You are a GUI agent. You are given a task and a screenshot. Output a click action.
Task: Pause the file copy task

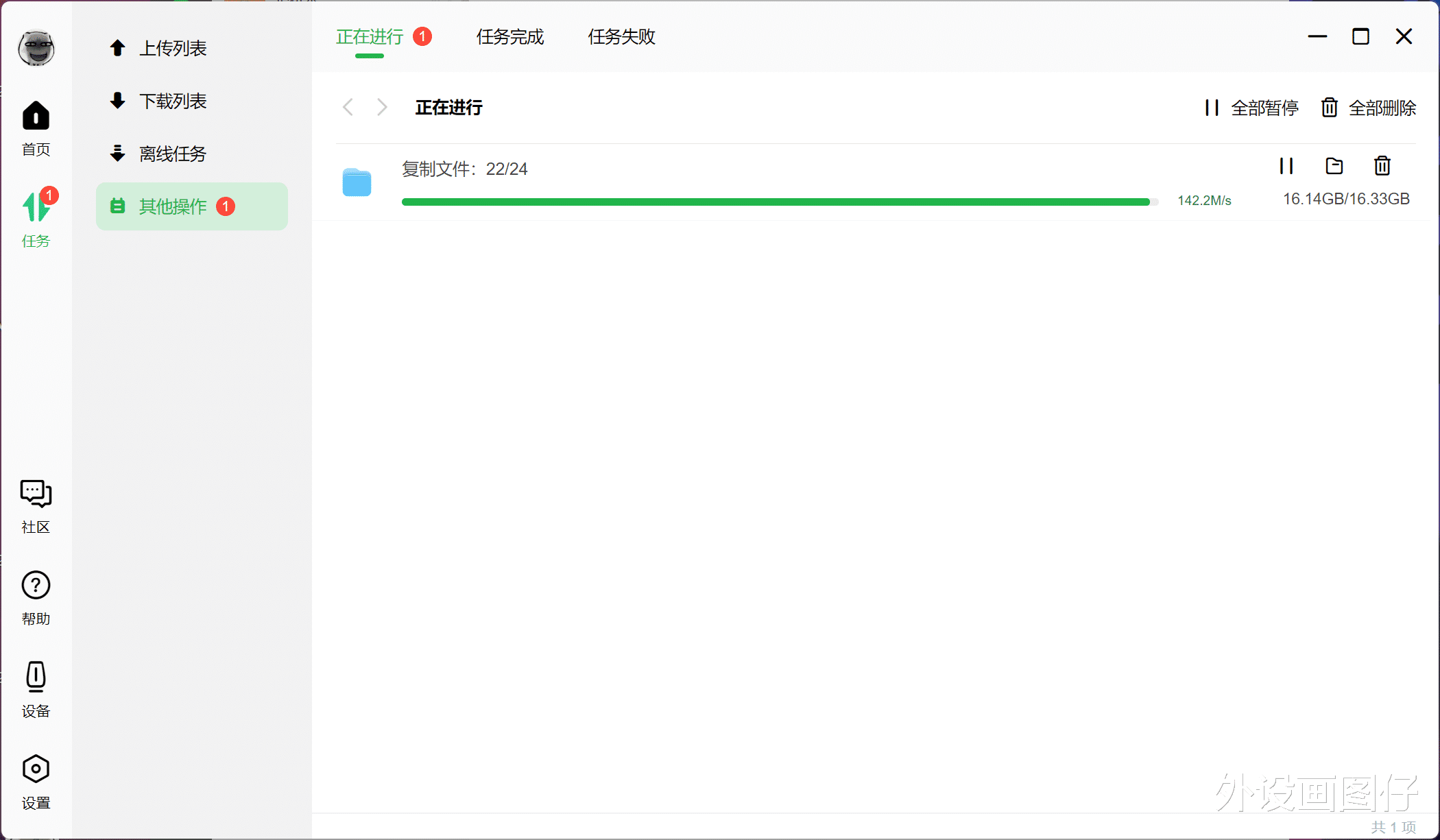coord(1286,166)
